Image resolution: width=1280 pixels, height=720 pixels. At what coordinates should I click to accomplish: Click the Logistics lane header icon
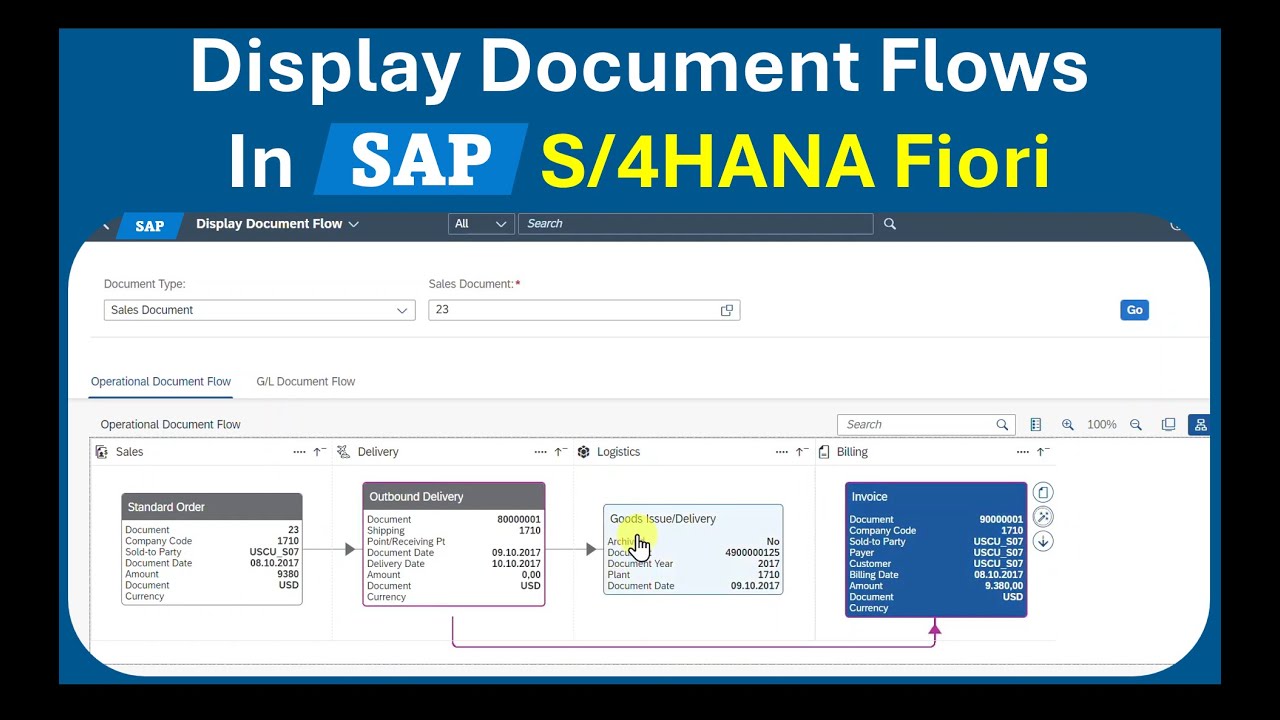583,452
